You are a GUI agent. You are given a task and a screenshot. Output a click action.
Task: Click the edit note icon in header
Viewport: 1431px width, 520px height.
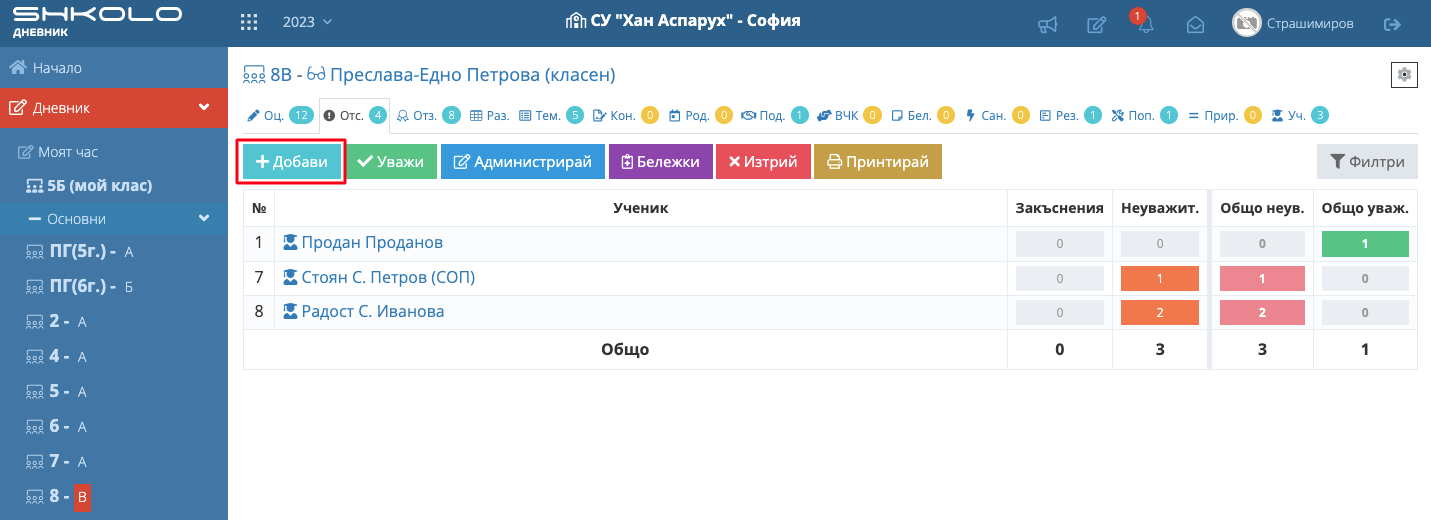[x=1097, y=25]
